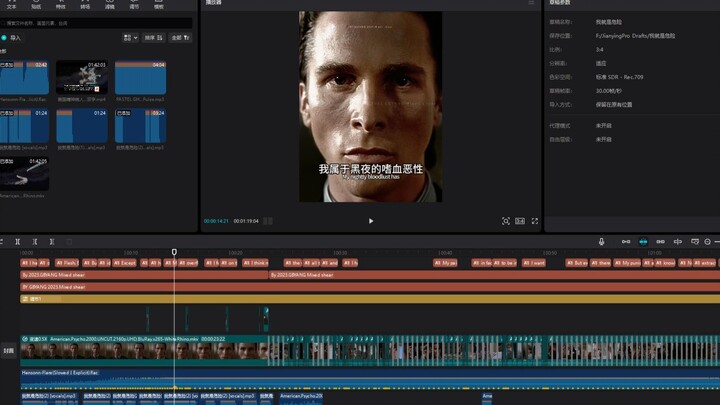Open the grid view mode dropdown
The image size is (720, 405).
tap(130, 38)
